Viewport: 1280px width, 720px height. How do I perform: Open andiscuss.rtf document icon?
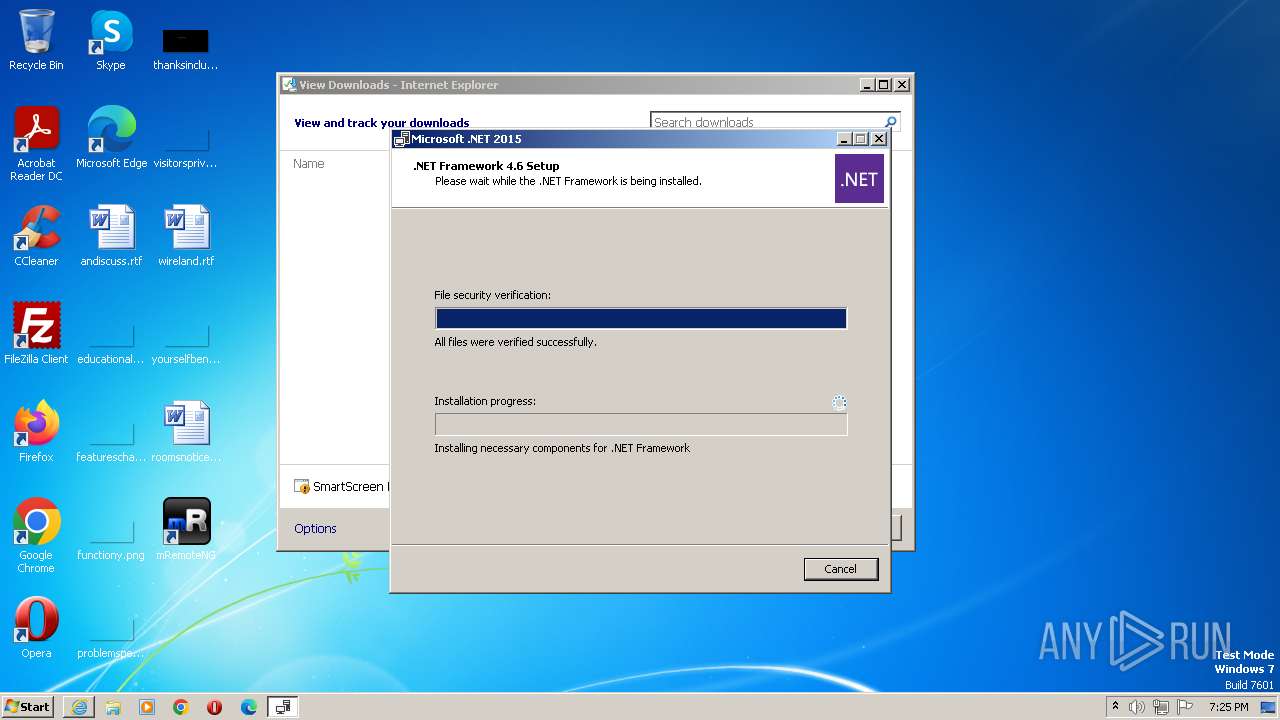(111, 235)
